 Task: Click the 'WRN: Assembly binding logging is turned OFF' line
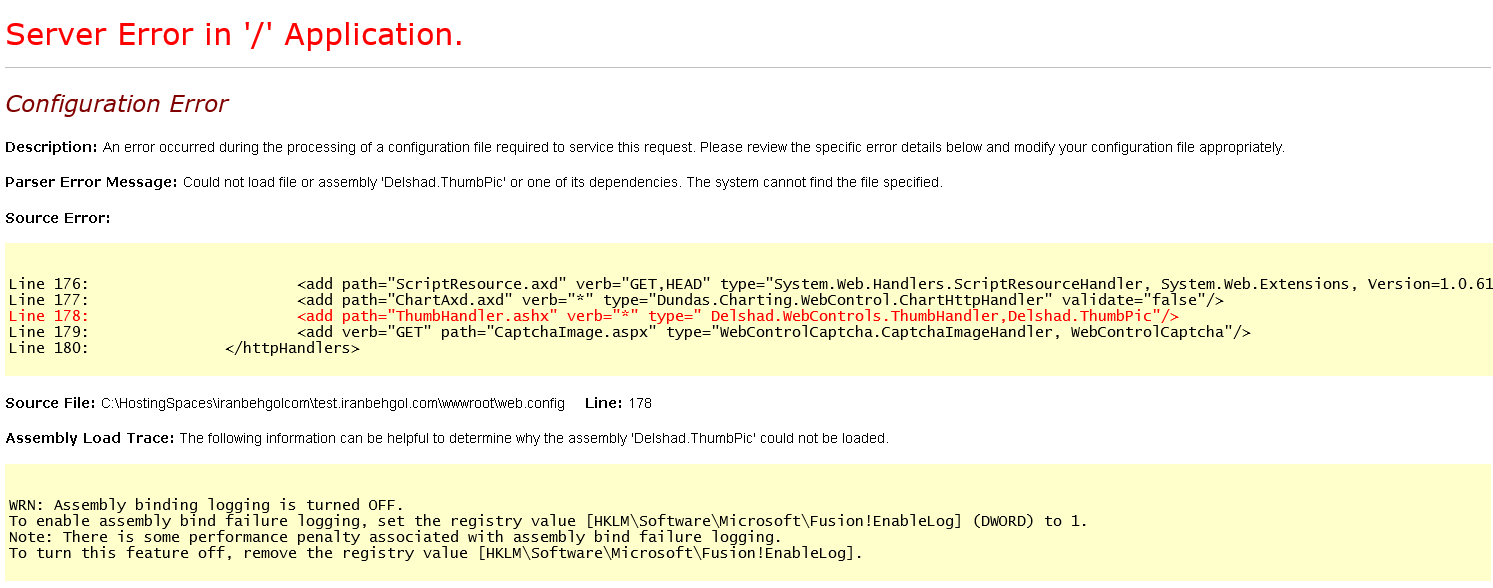[x=206, y=504]
